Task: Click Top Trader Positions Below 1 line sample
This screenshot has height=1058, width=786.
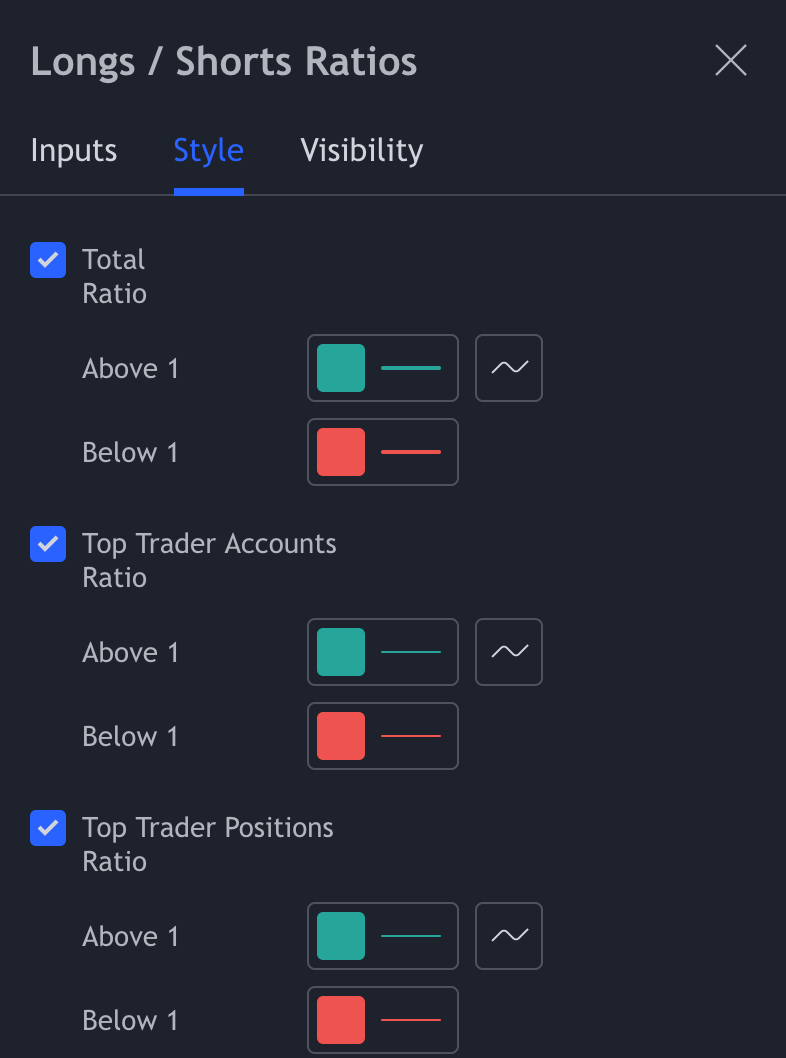Action: pyautogui.click(x=411, y=1020)
